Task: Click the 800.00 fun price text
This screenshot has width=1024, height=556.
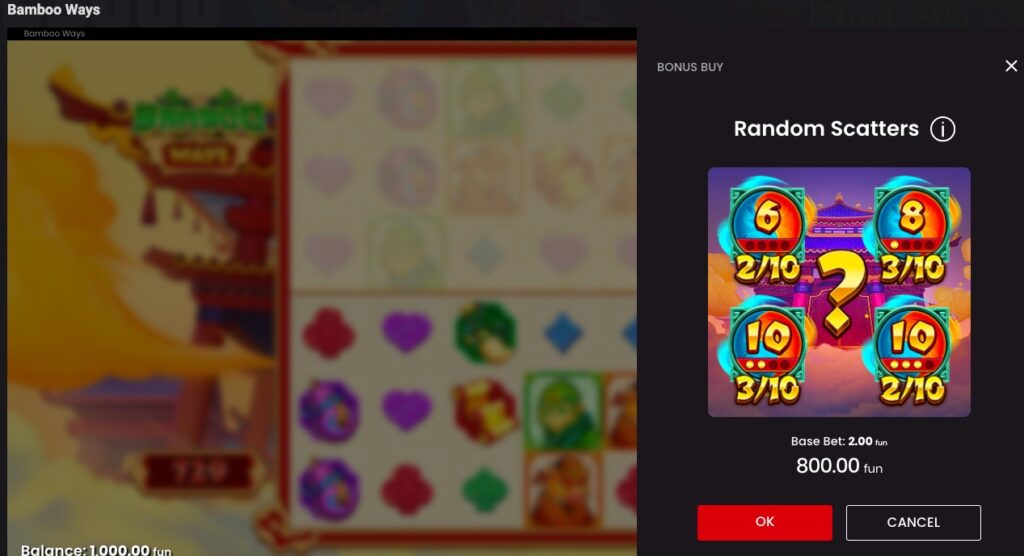Action: 839,466
